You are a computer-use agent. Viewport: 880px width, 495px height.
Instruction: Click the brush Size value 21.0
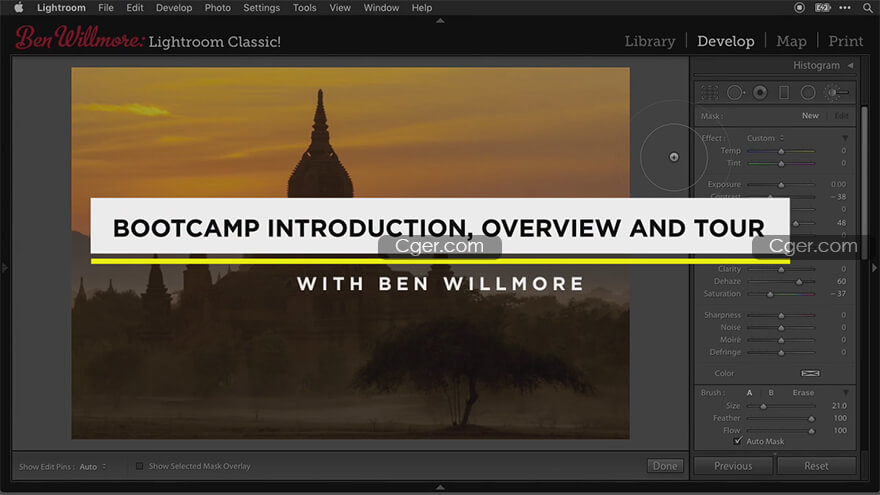click(x=840, y=405)
